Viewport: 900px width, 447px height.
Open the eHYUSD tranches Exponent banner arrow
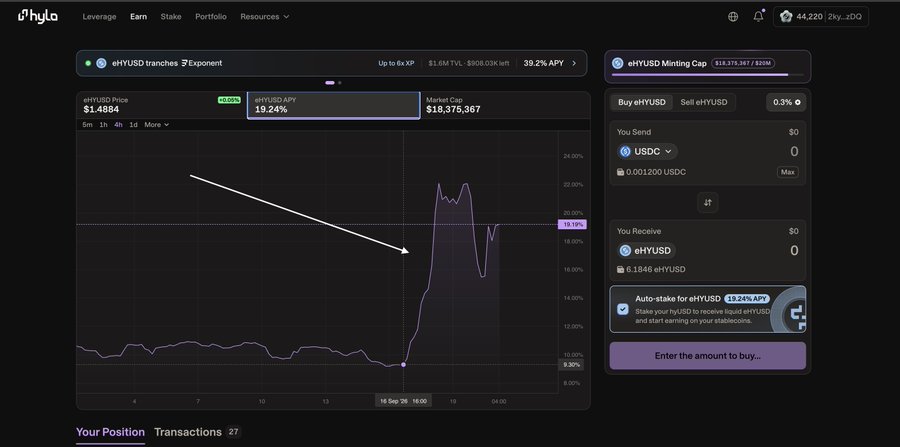[x=574, y=63]
